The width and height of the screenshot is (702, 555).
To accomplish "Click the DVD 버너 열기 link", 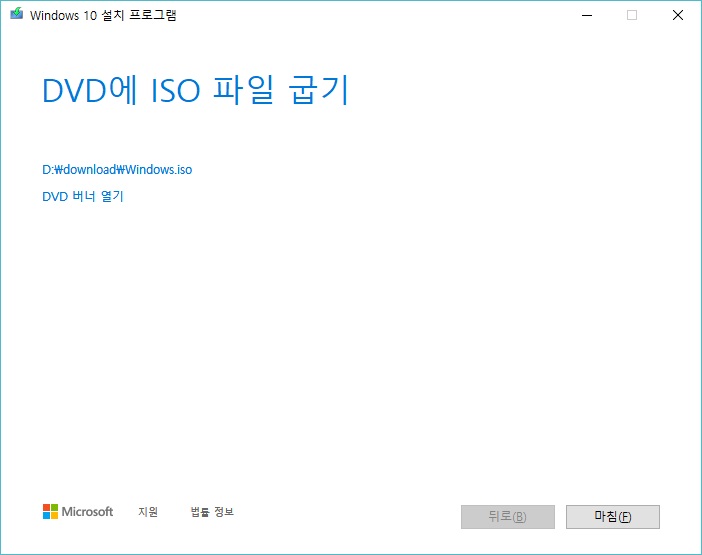I will (82, 196).
